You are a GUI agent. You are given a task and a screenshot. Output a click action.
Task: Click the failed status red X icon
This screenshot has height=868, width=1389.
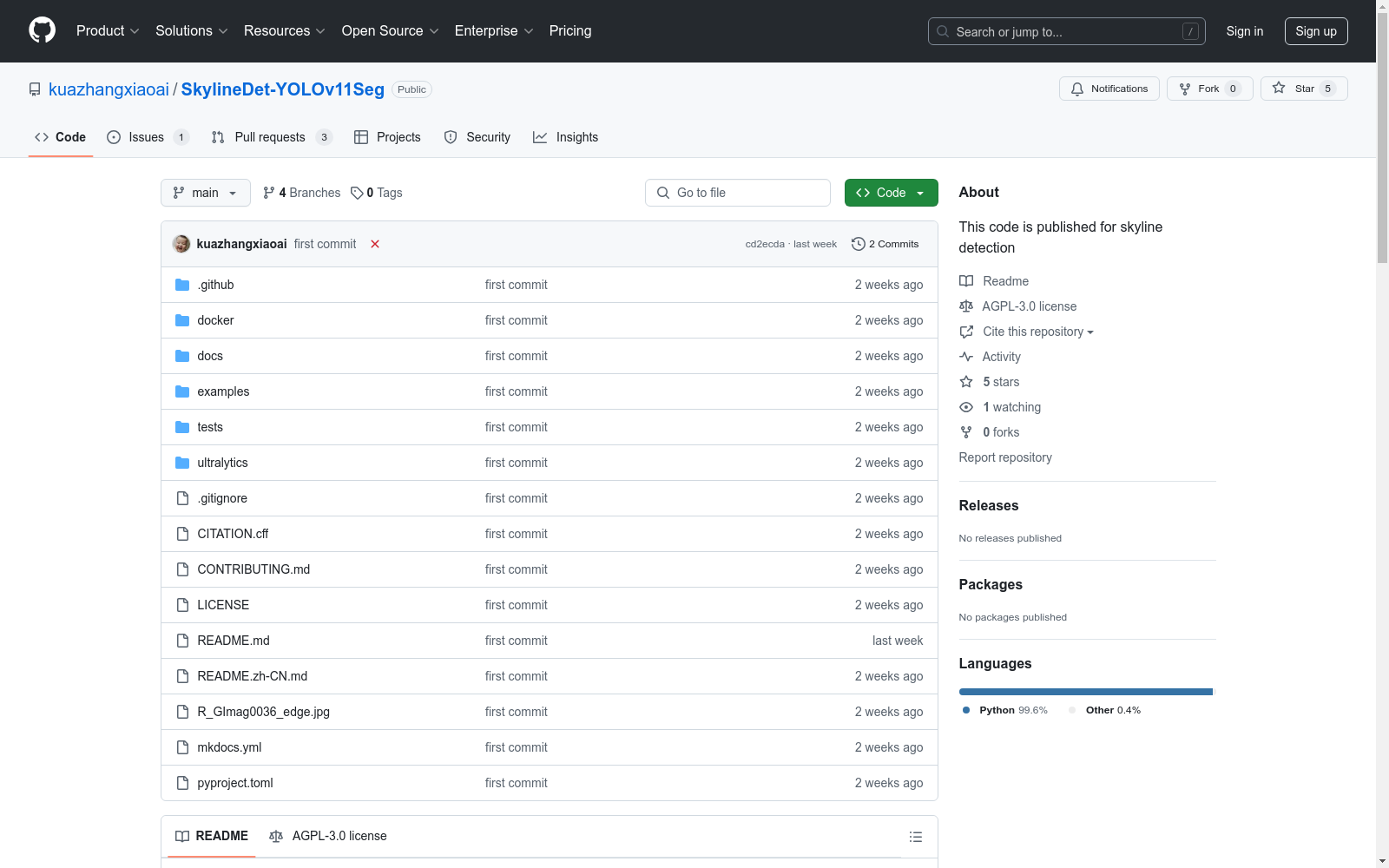coord(375,244)
